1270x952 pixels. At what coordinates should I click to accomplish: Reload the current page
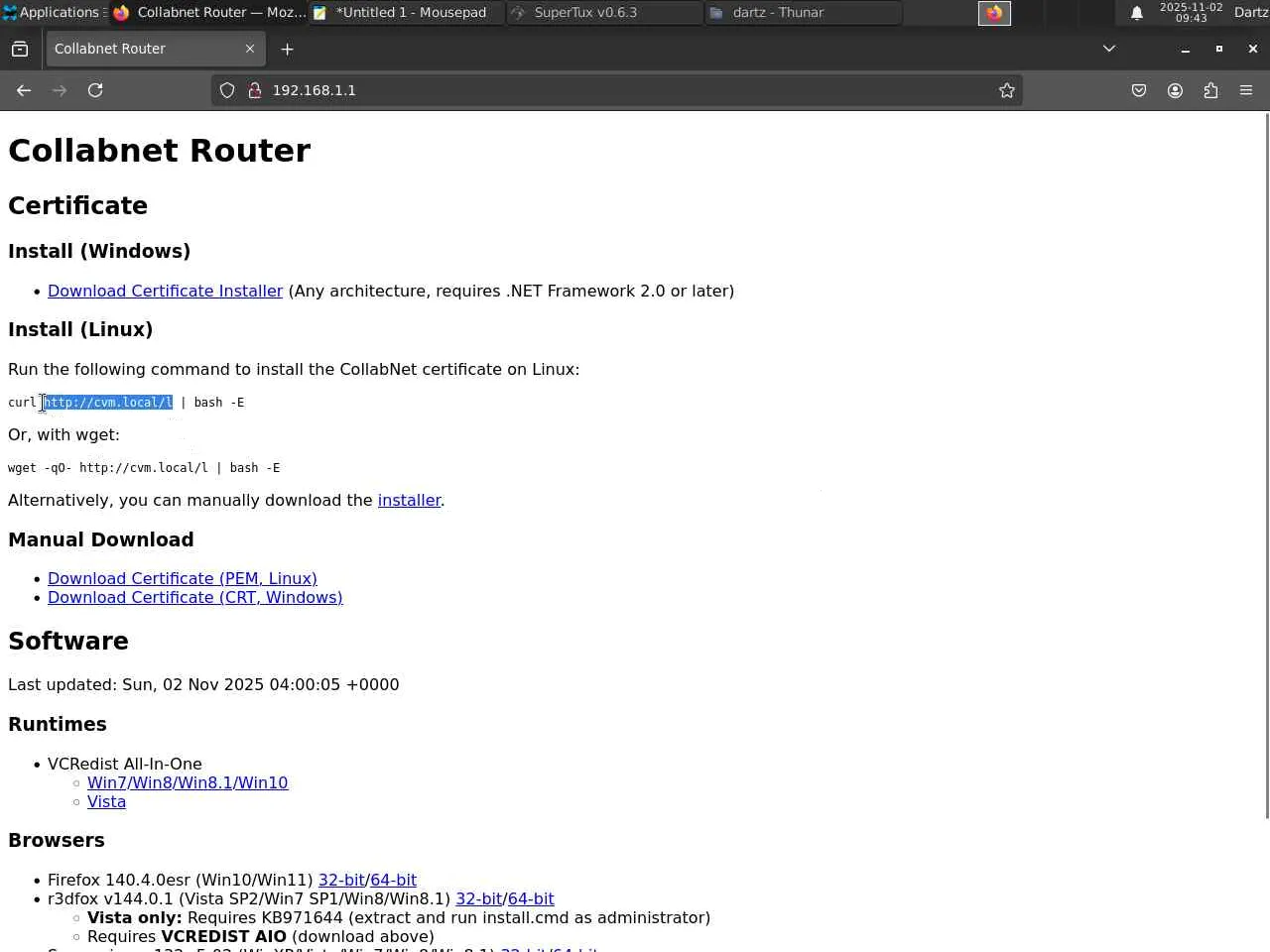point(95,90)
